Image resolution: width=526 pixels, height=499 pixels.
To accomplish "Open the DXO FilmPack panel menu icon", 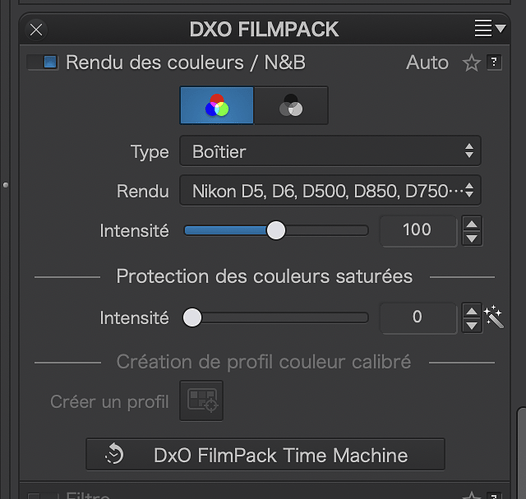I will click(x=489, y=29).
